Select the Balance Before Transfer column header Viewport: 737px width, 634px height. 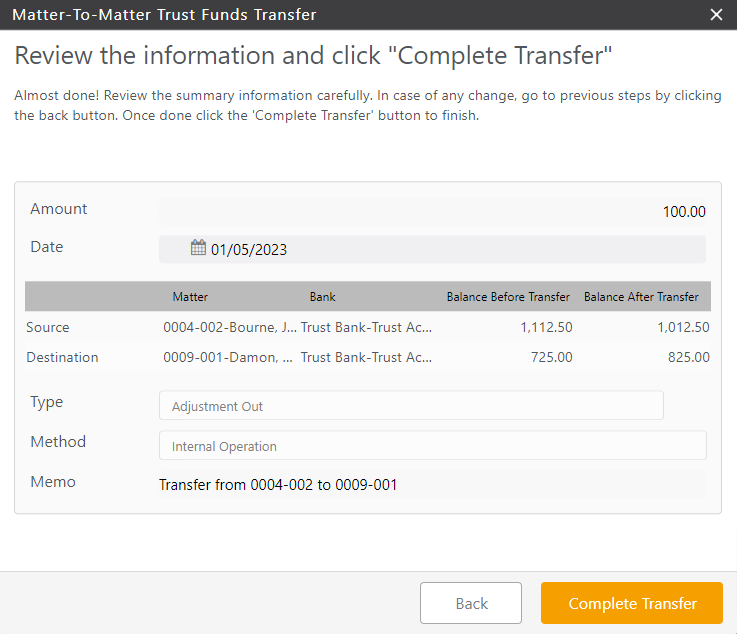pyautogui.click(x=508, y=297)
